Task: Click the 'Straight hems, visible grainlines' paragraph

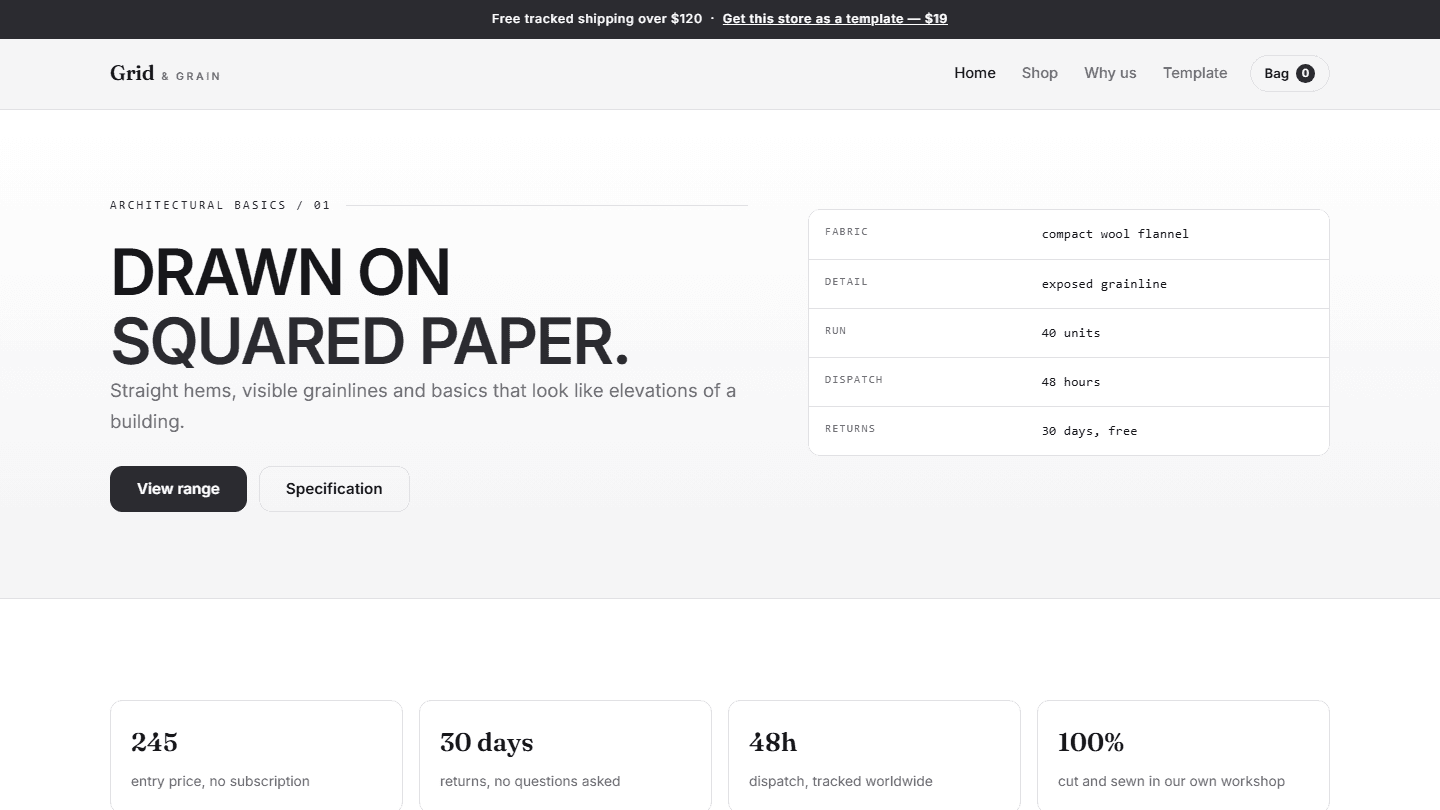Action: click(423, 406)
